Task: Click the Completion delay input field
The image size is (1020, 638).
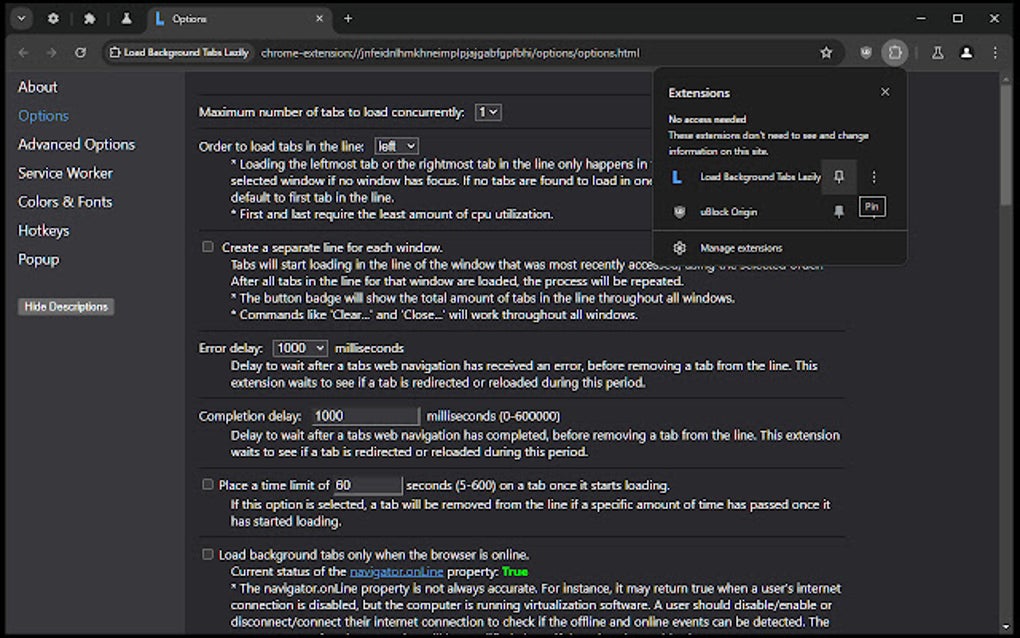Action: (365, 416)
